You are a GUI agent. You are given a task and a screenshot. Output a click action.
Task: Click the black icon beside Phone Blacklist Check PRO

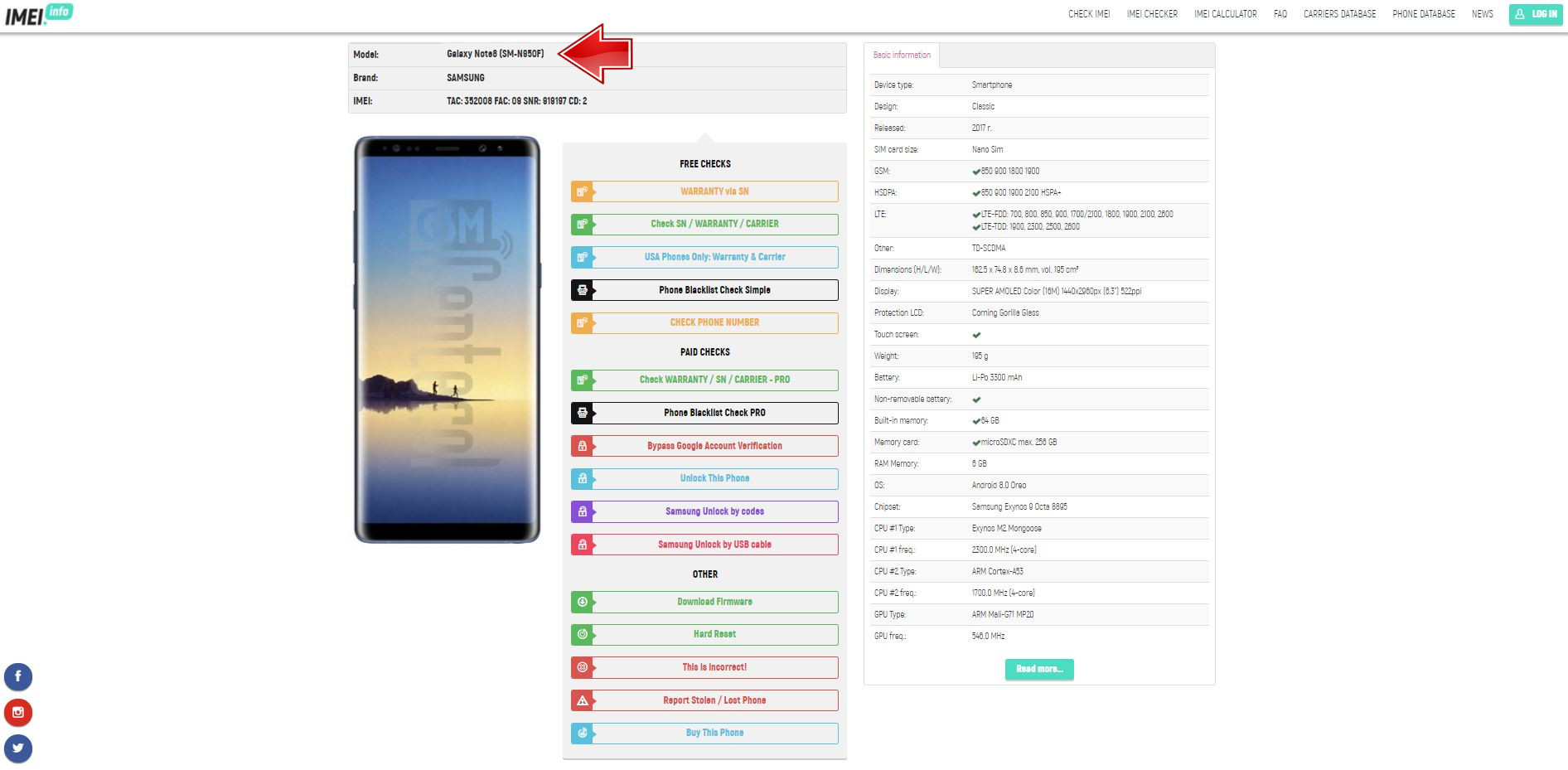(582, 413)
